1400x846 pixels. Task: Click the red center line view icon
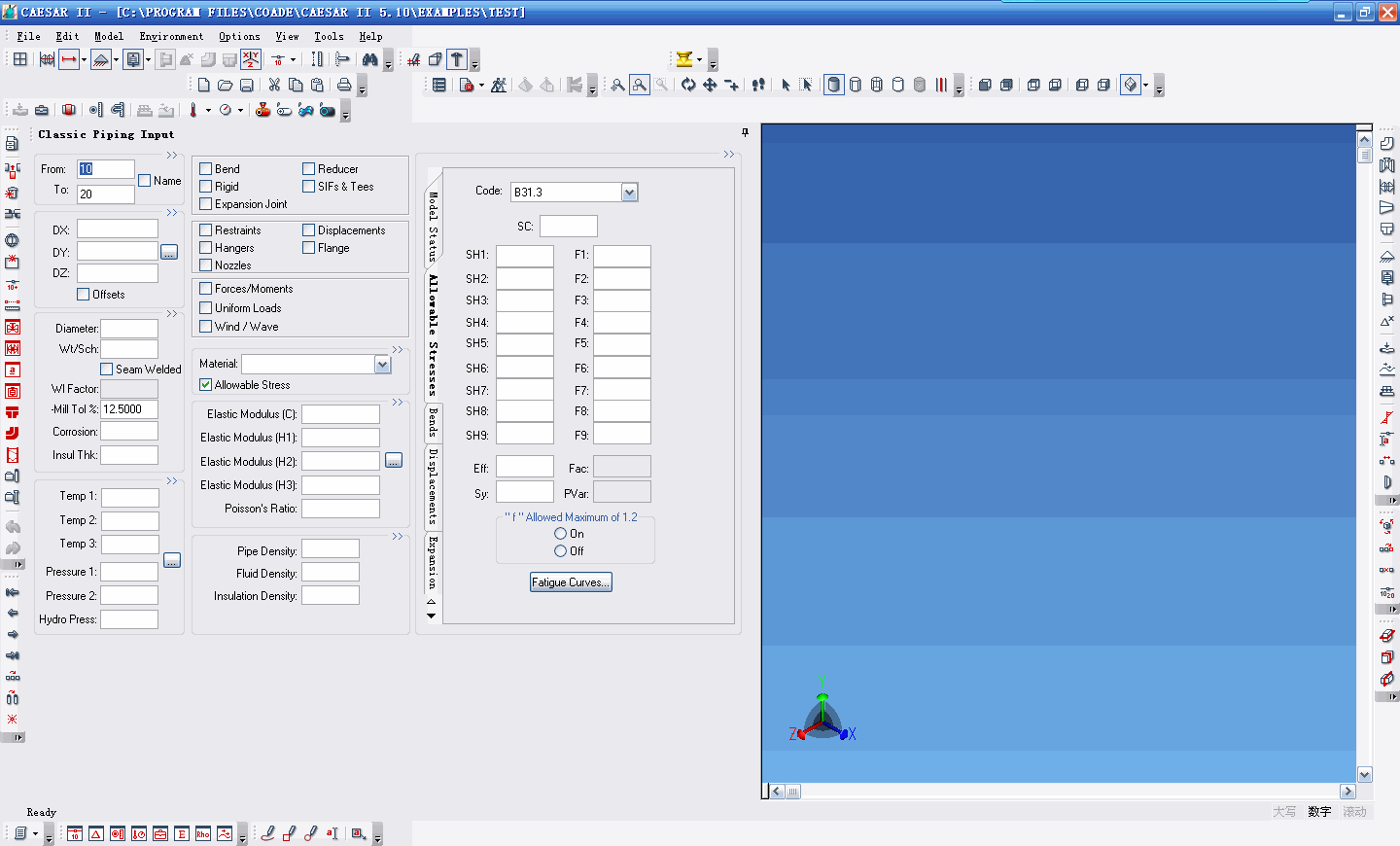[941, 86]
